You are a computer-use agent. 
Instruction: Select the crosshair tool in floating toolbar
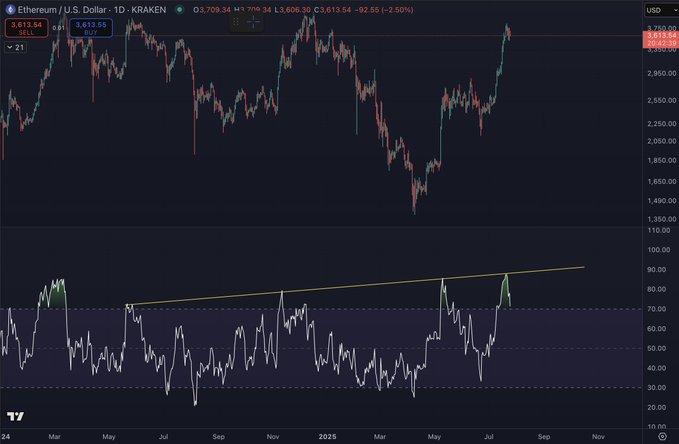click(253, 22)
